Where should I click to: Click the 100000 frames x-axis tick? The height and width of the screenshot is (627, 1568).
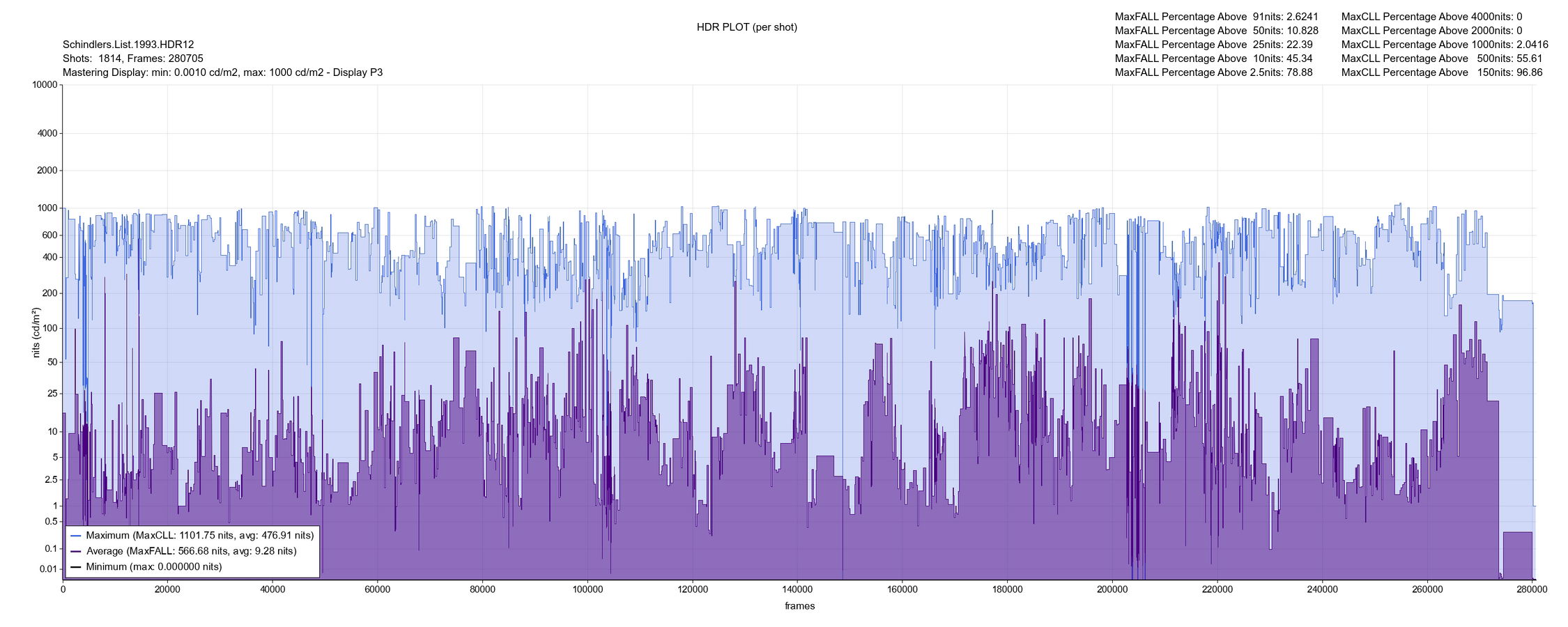click(587, 589)
